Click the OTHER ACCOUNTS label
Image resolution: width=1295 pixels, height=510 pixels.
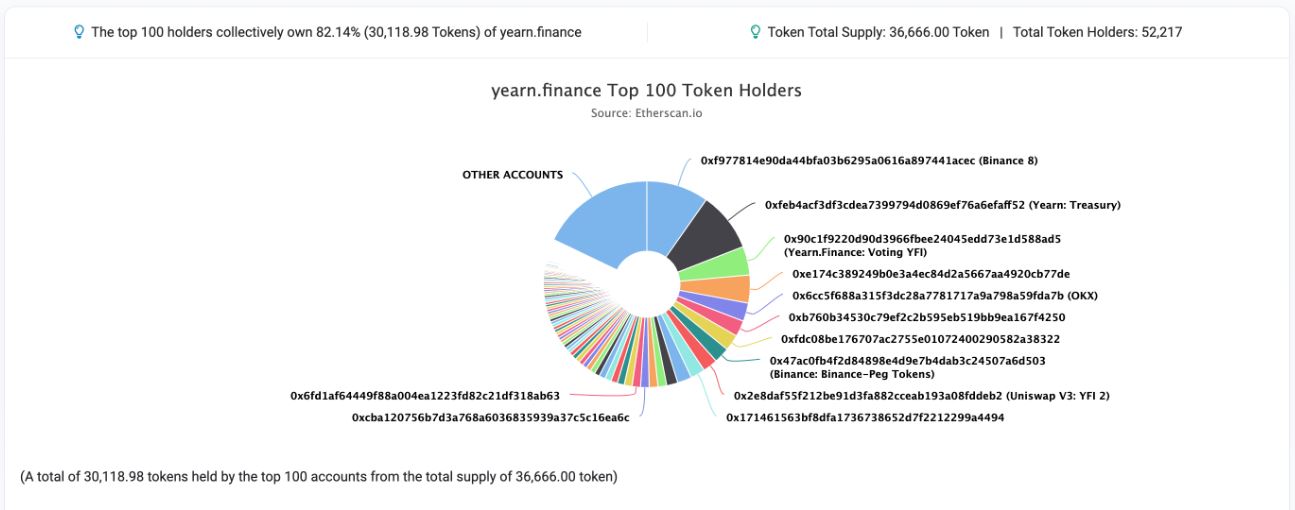coord(512,175)
